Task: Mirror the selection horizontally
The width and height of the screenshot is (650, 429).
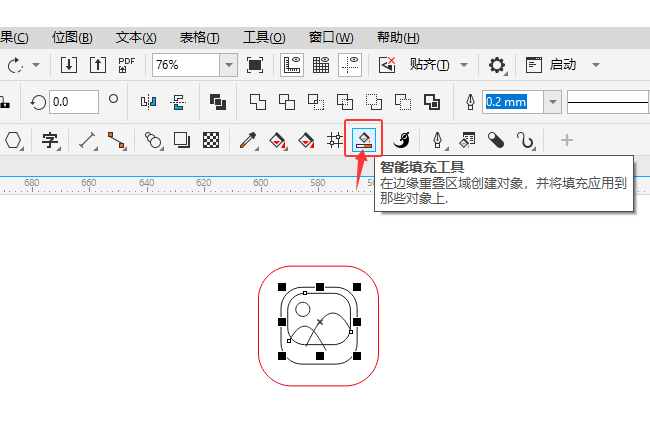Action: pyautogui.click(x=148, y=102)
